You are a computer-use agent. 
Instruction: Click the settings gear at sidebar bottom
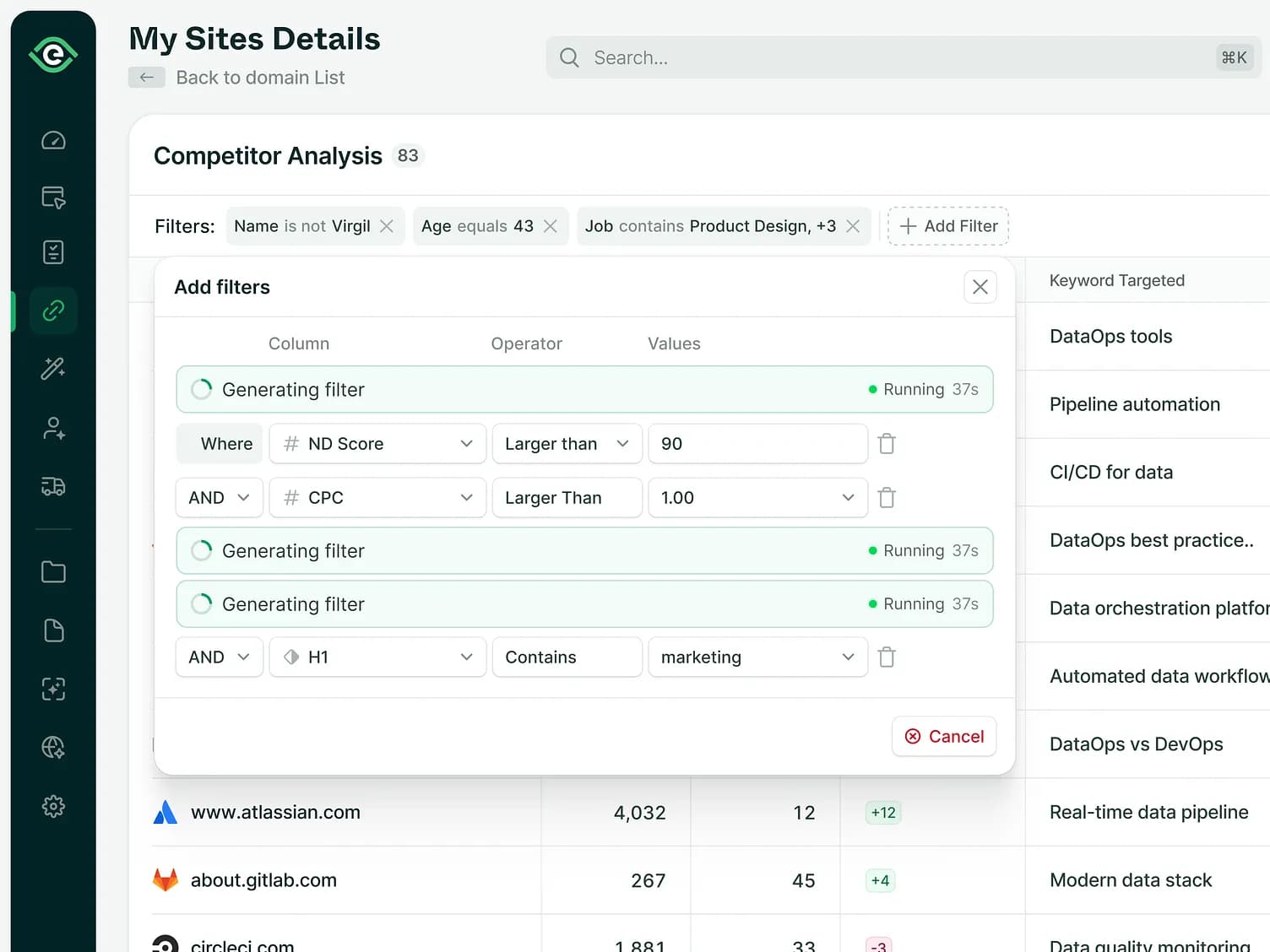point(52,806)
